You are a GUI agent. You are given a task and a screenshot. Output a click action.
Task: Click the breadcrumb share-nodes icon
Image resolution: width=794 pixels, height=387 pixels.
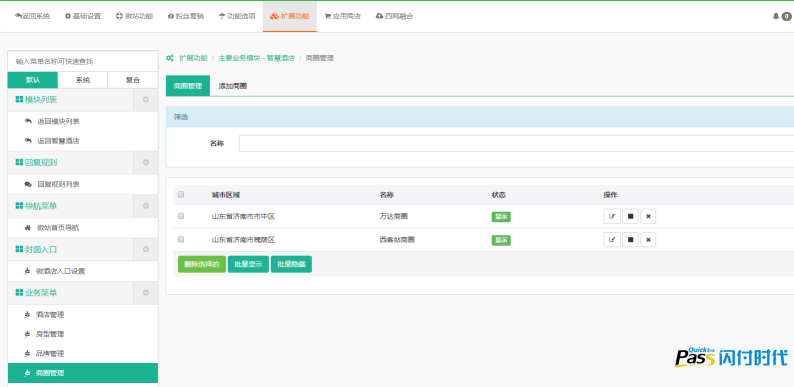[x=170, y=58]
